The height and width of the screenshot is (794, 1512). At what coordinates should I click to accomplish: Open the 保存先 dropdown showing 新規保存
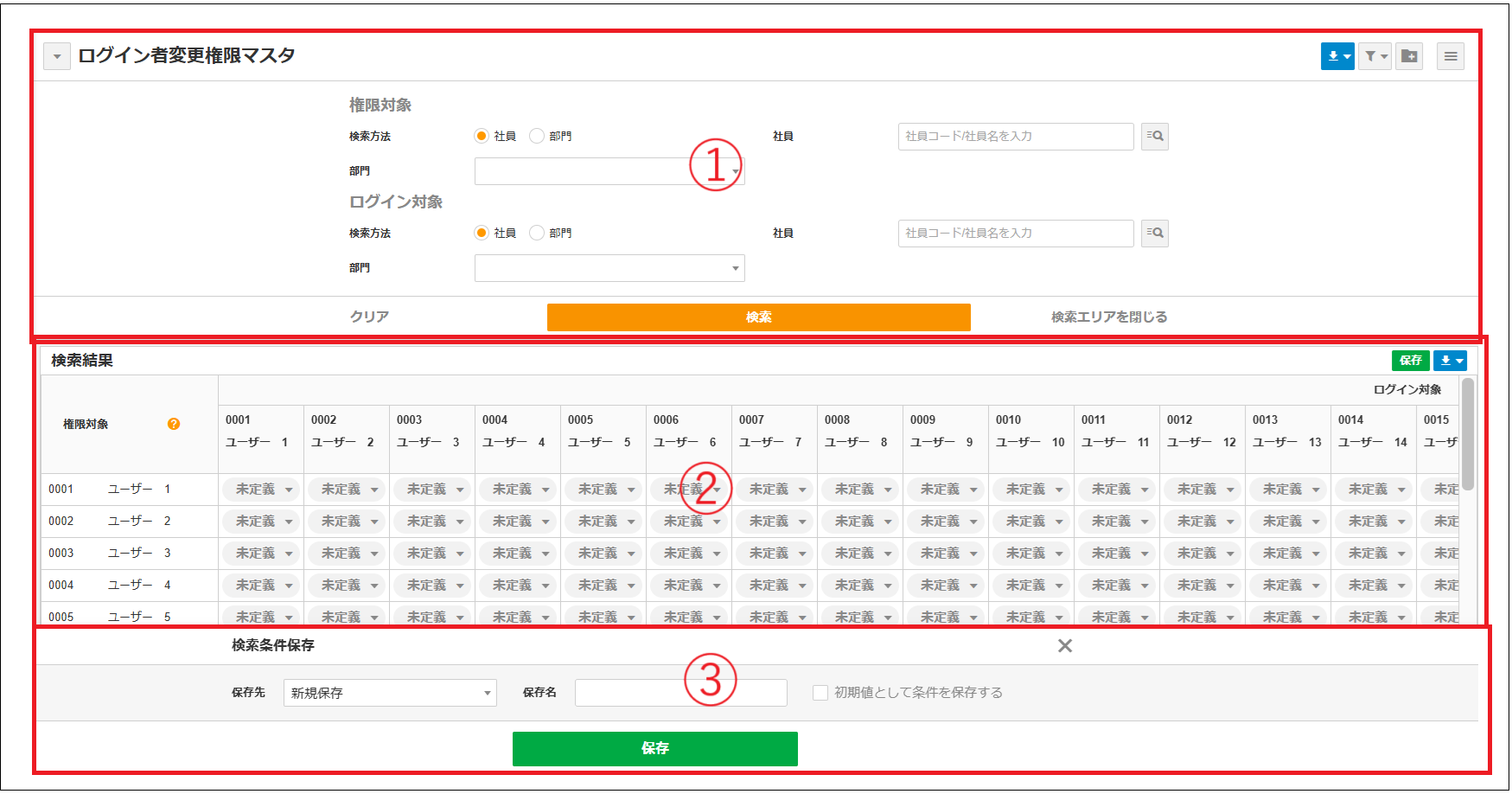click(389, 693)
